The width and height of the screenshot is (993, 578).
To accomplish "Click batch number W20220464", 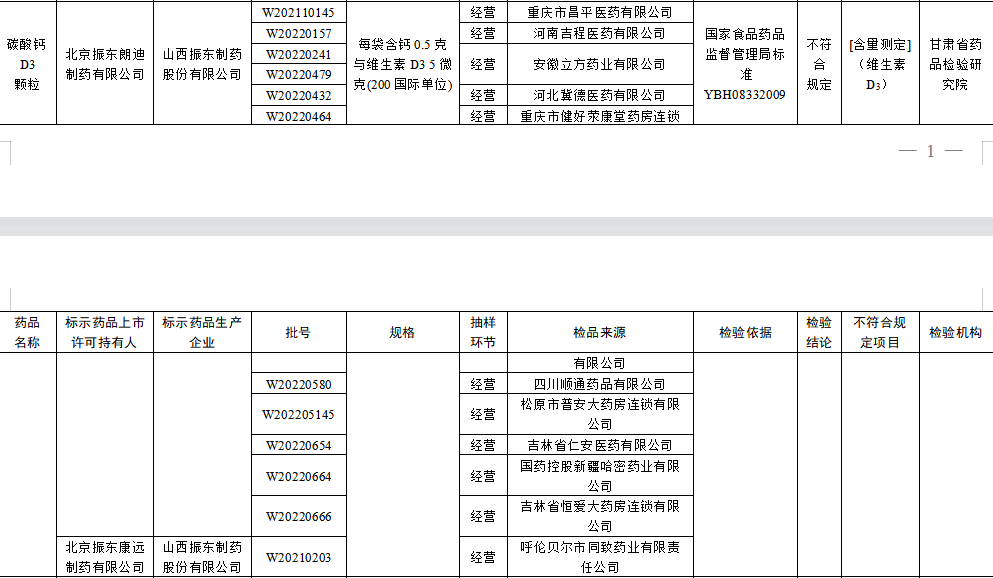I will 298,116.
